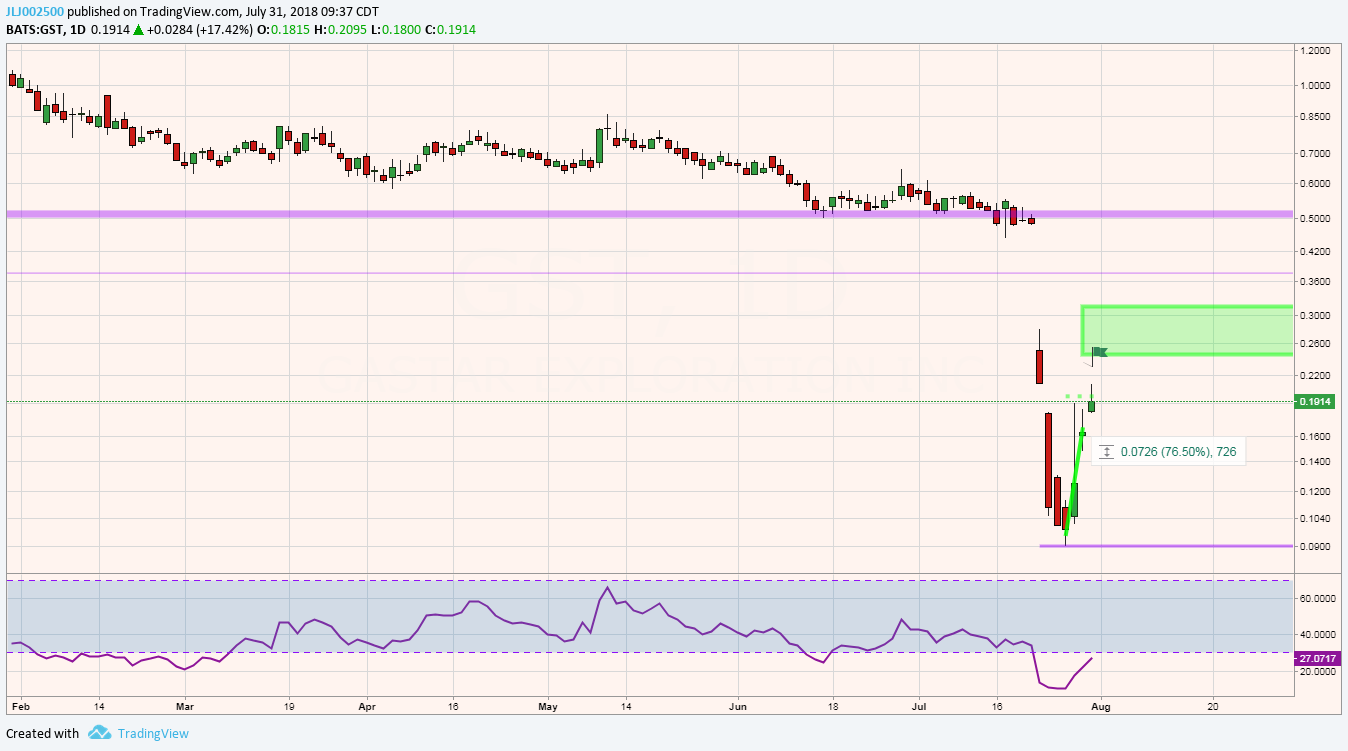
Task: Click the measure tool arrows icon
Action: pos(1106,452)
